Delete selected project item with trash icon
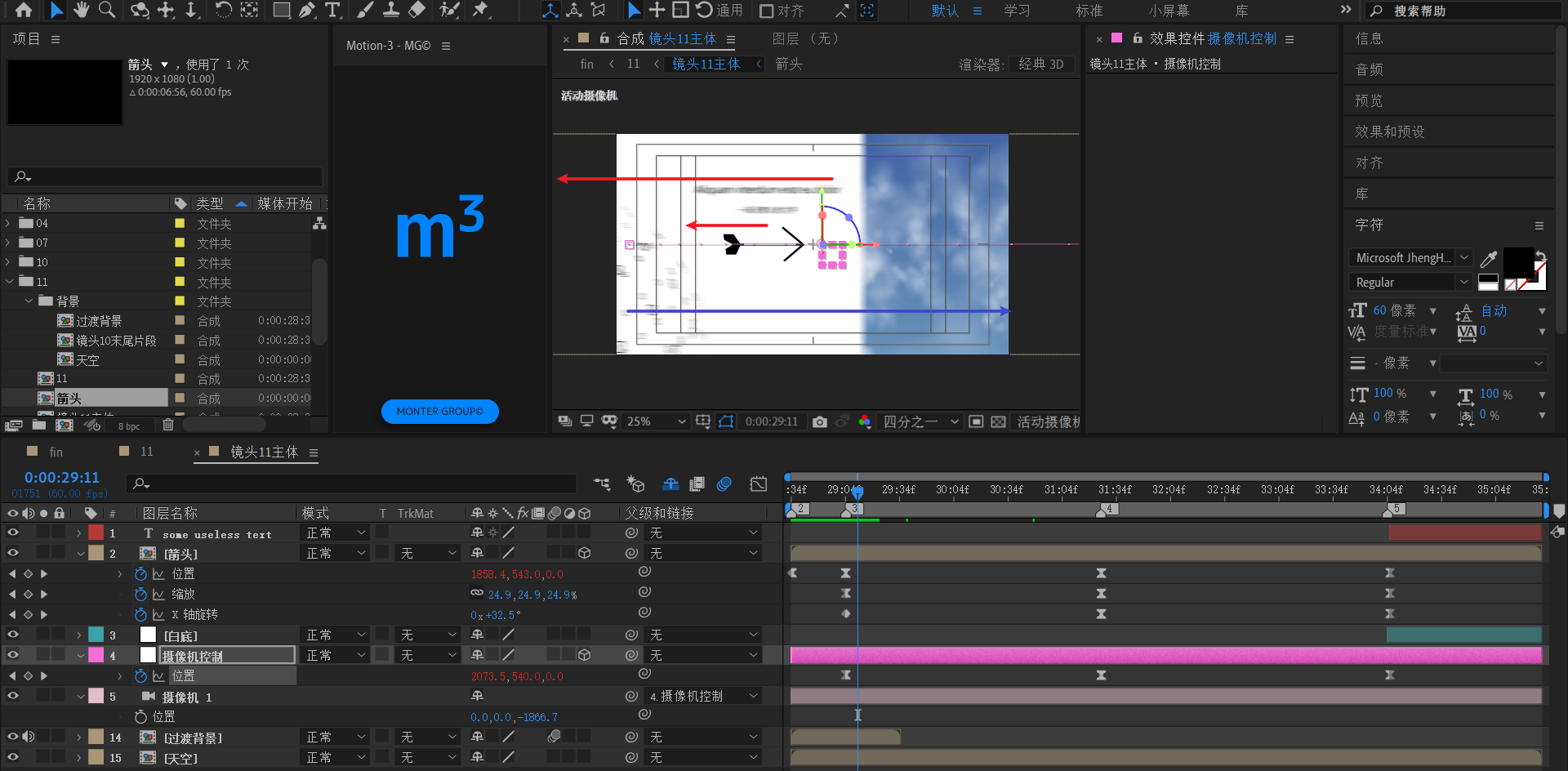 click(167, 425)
